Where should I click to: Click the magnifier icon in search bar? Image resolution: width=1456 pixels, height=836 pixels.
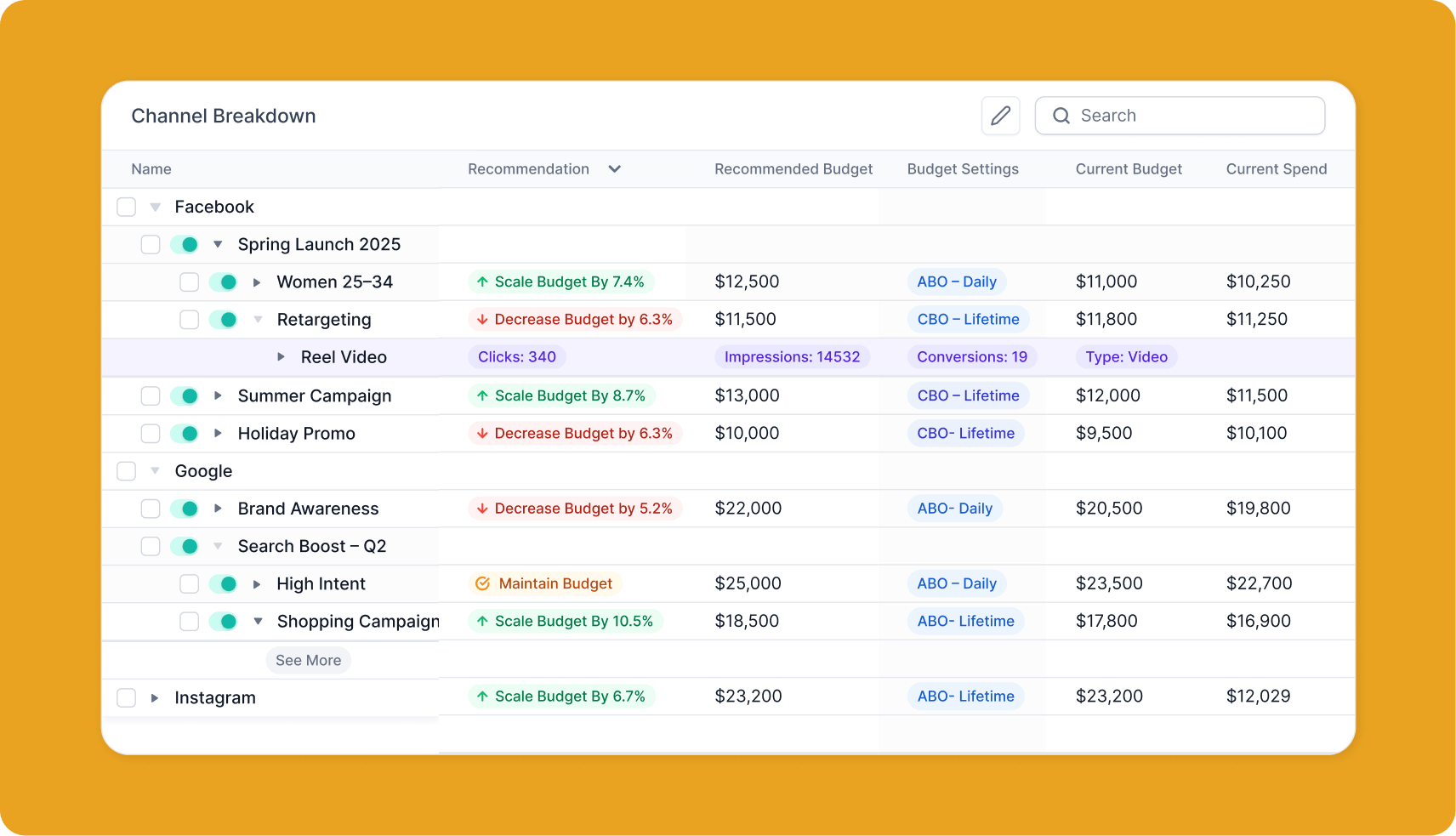click(x=1061, y=116)
